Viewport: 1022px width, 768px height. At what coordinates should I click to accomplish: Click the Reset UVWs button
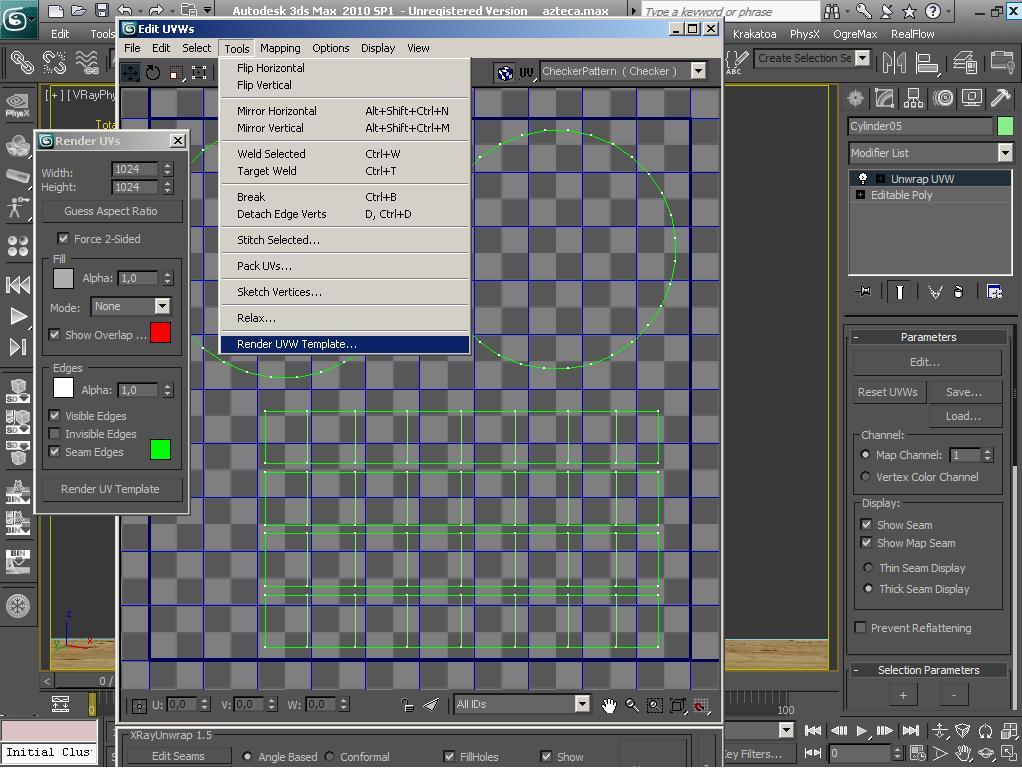click(x=888, y=392)
